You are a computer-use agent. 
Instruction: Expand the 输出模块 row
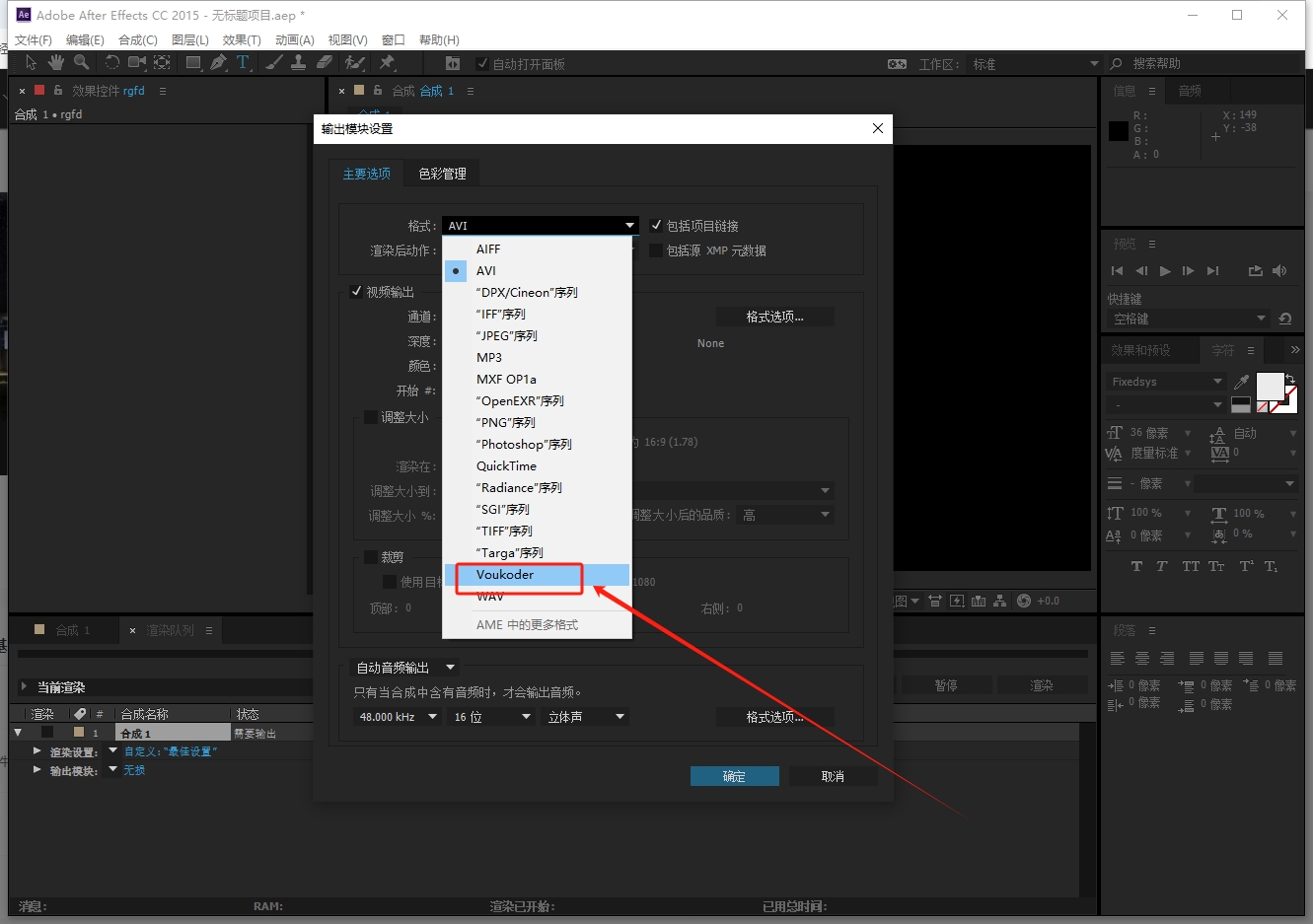pos(36,769)
